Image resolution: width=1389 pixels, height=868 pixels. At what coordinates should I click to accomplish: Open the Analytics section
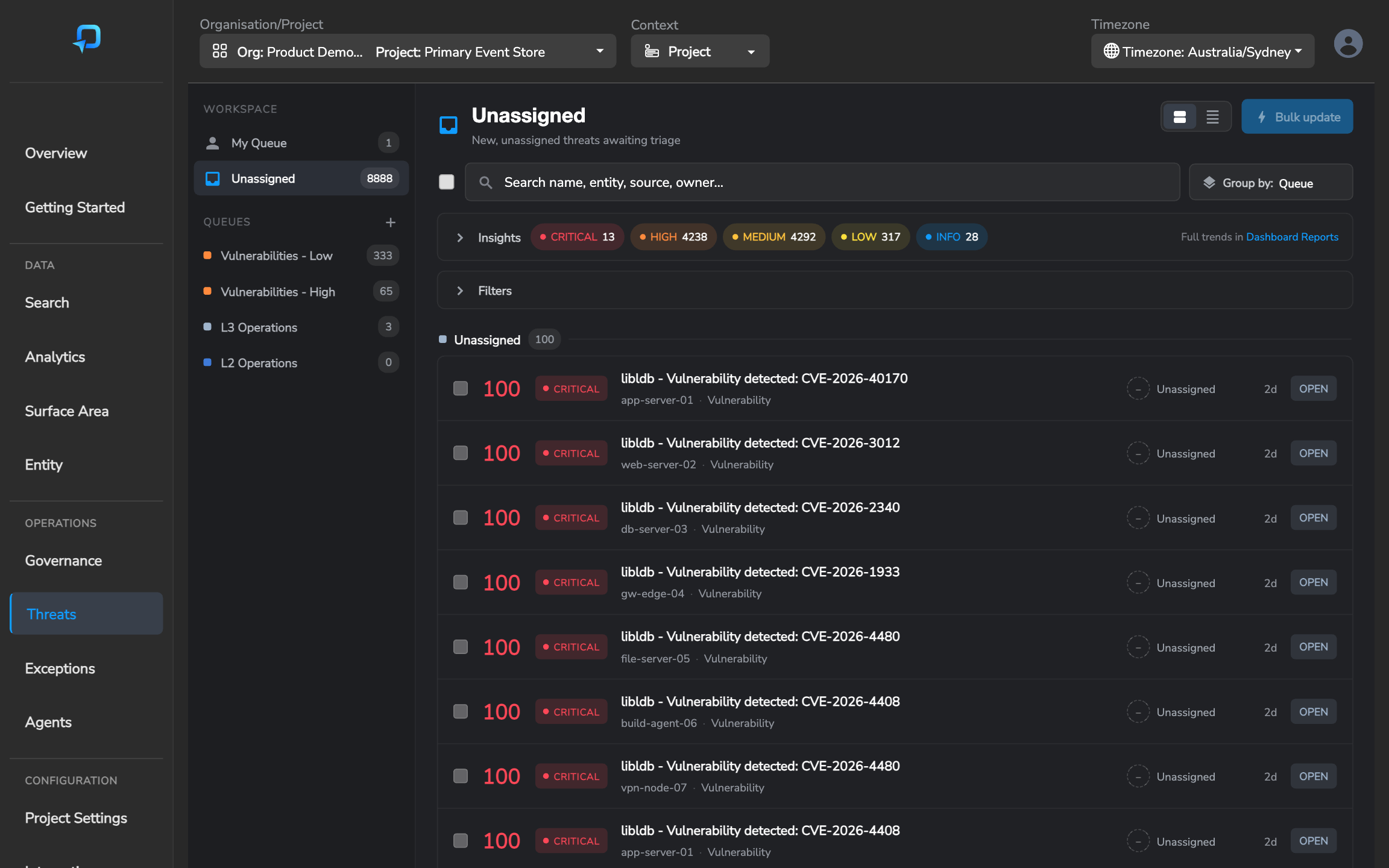pyautogui.click(x=55, y=357)
